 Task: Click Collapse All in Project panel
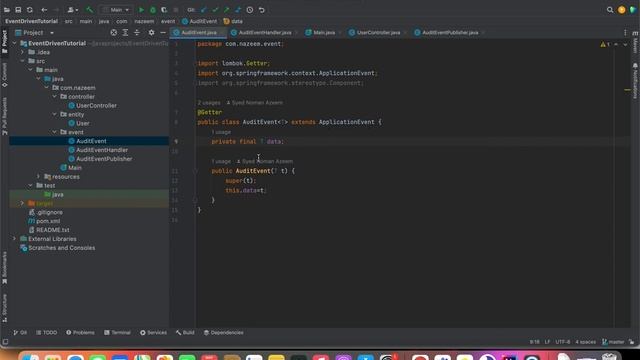click(x=137, y=33)
